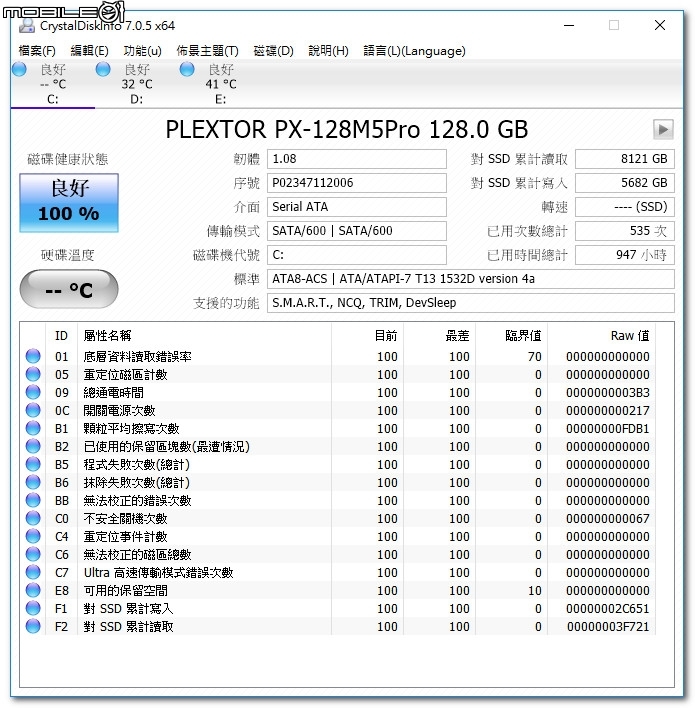Click the drive letter field showing C:
Image resolution: width=695 pixels, height=708 pixels.
(357, 255)
